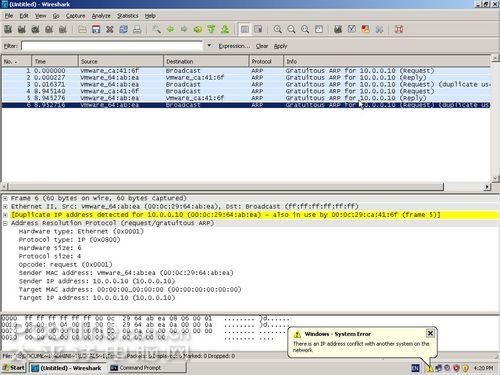Click the packet list horizontal scrollbar
500x375 pixels.
(x=226, y=187)
